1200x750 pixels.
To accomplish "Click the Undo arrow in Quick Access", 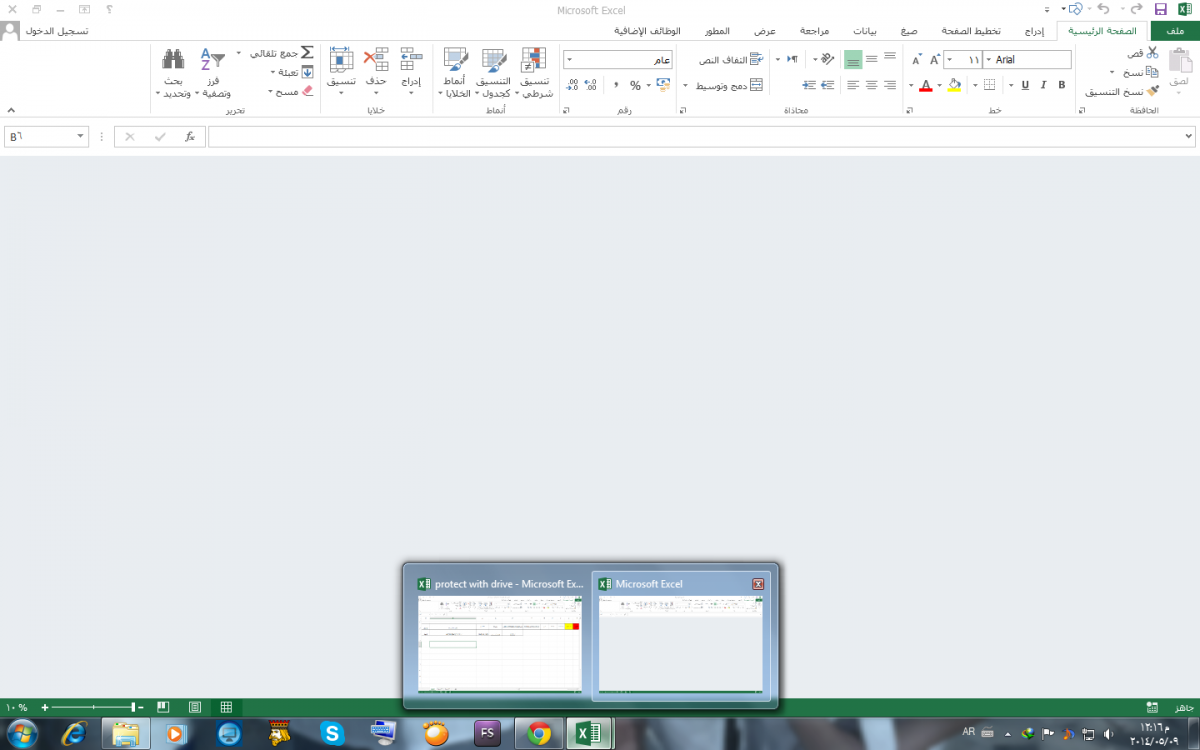I will pyautogui.click(x=1104, y=9).
